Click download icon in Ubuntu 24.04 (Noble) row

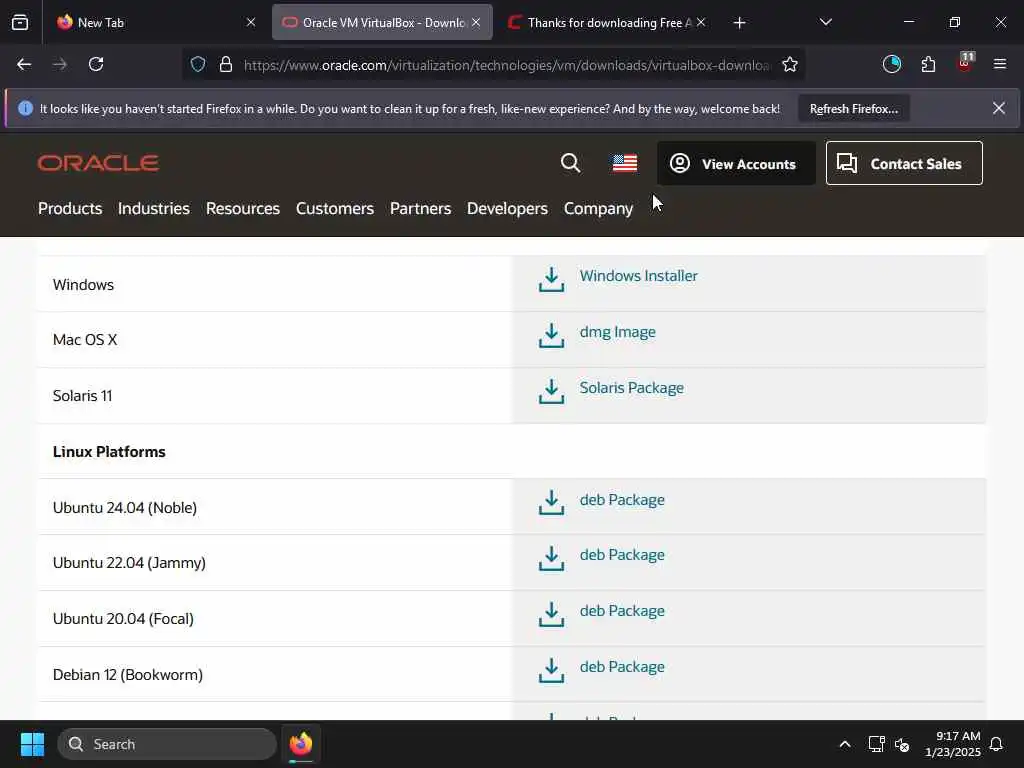551,503
